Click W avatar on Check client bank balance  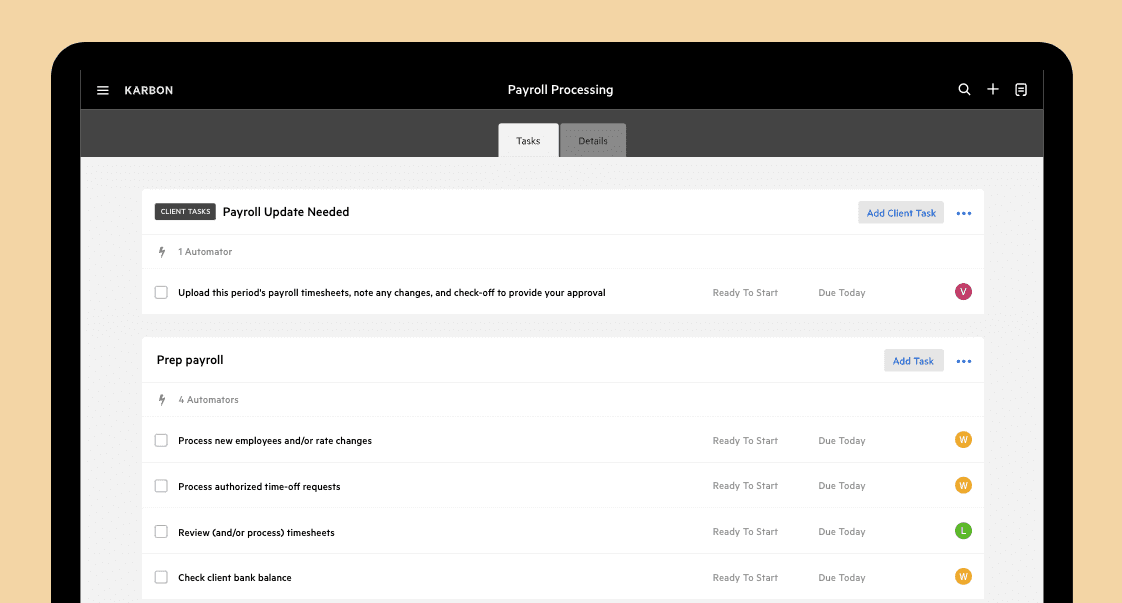(963, 577)
